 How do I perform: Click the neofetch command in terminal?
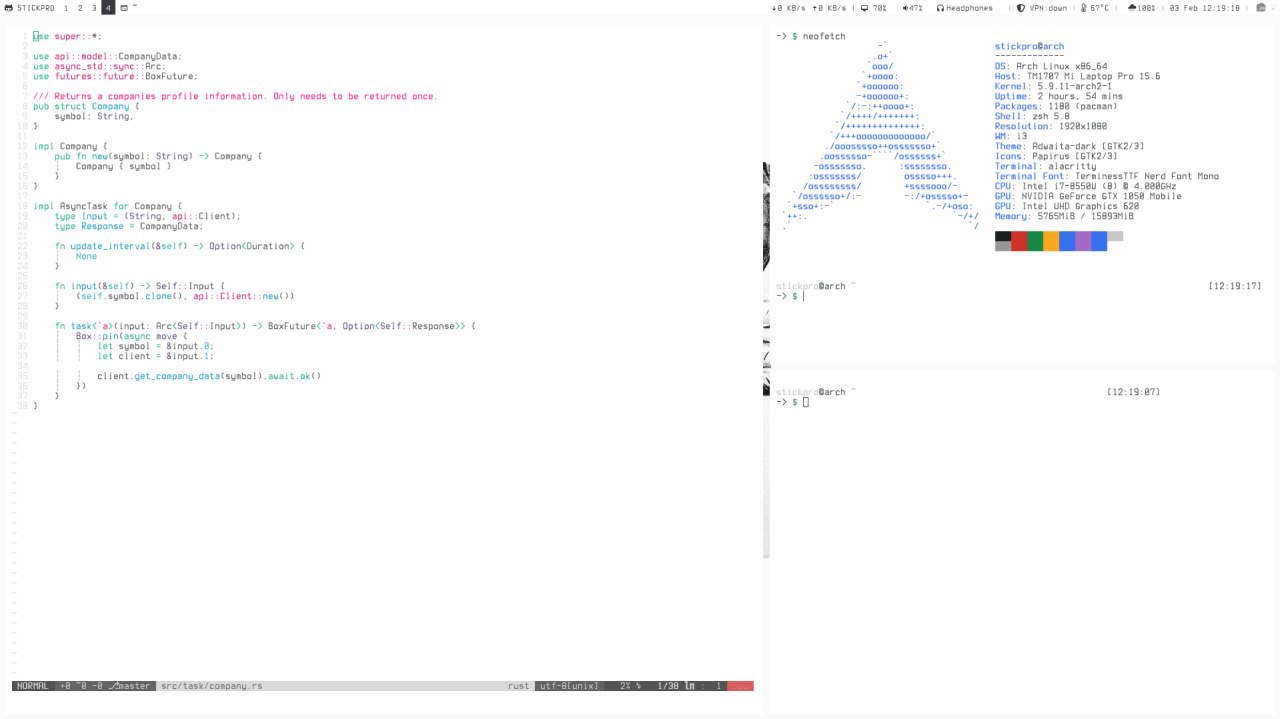[x=824, y=36]
